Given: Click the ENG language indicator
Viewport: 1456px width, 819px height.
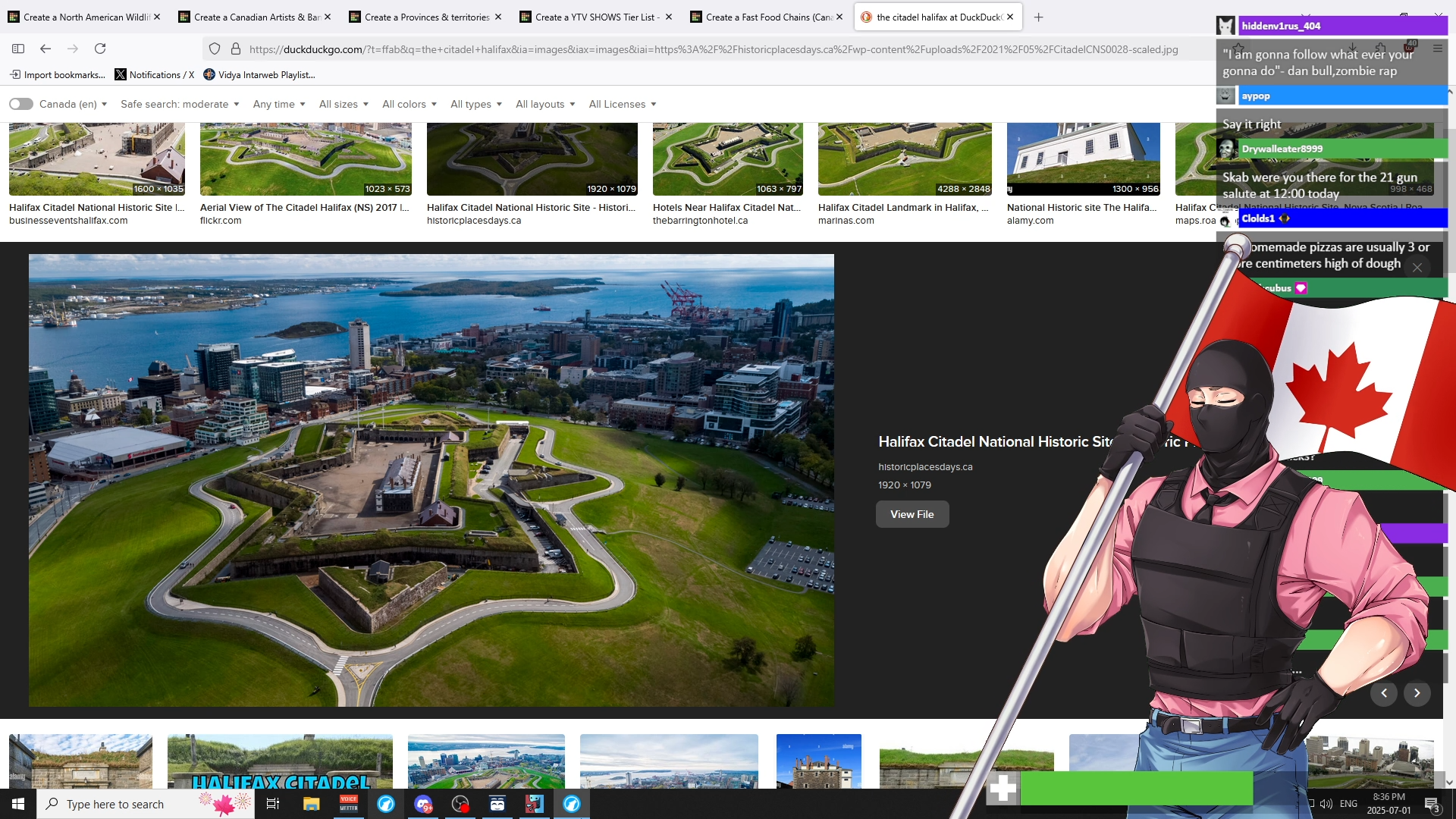Looking at the screenshot, I should 1348,804.
